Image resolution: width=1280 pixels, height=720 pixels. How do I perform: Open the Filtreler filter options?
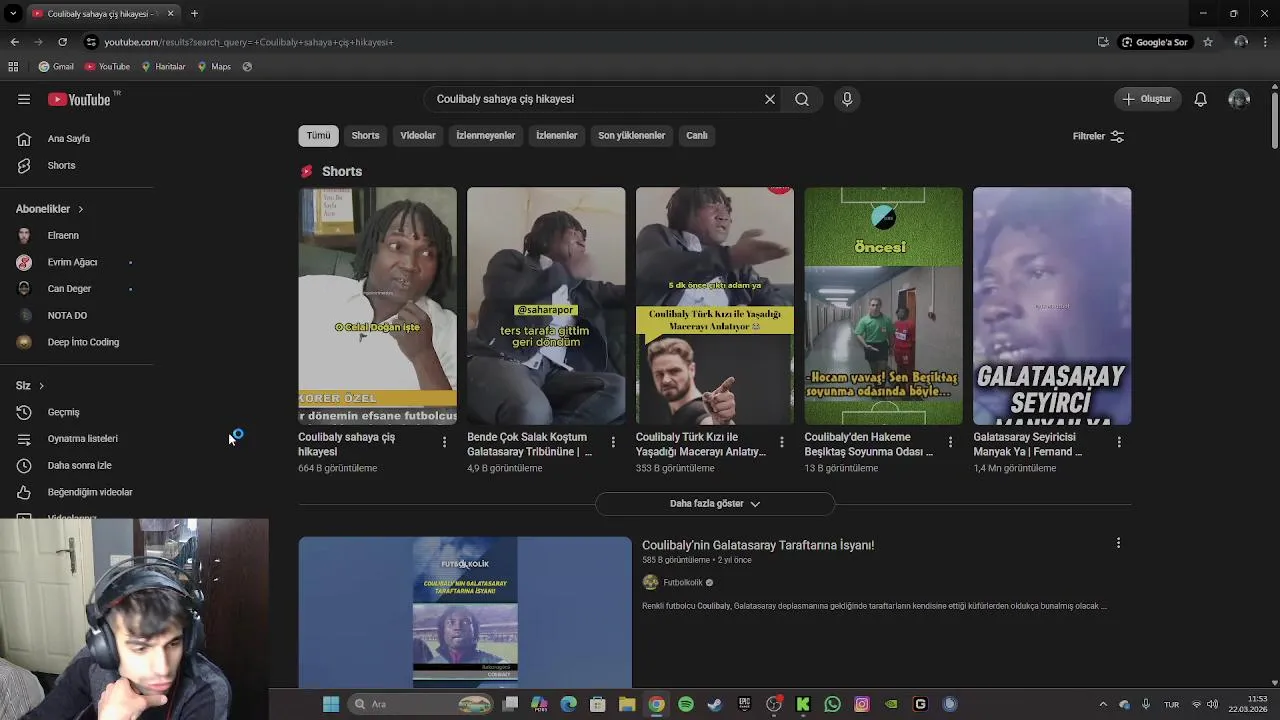click(1098, 136)
